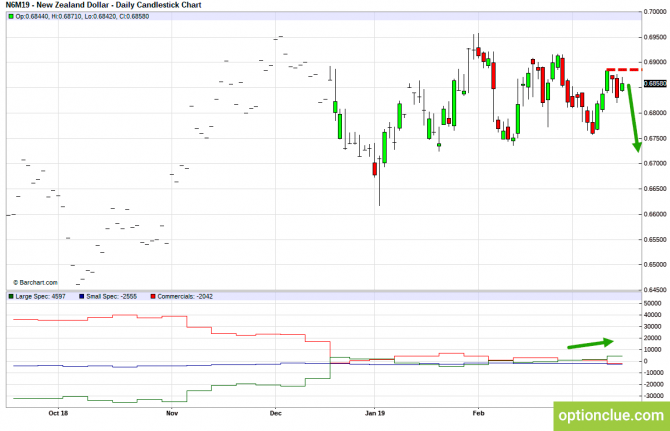
Task: Click the optionclue.com green banner
Action: click(611, 416)
